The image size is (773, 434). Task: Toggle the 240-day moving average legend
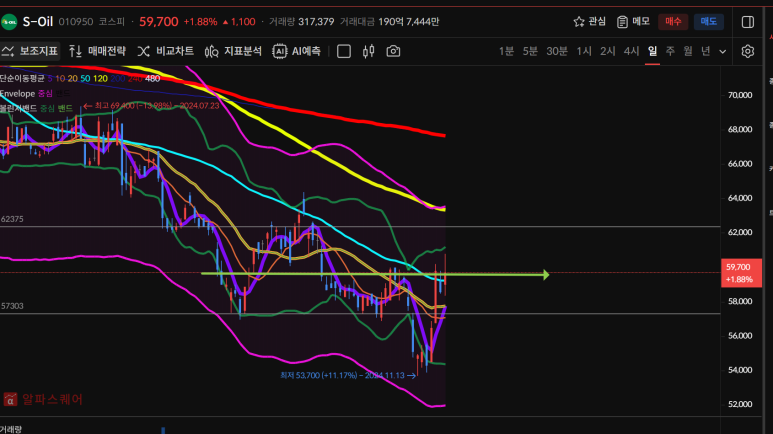[x=135, y=79]
